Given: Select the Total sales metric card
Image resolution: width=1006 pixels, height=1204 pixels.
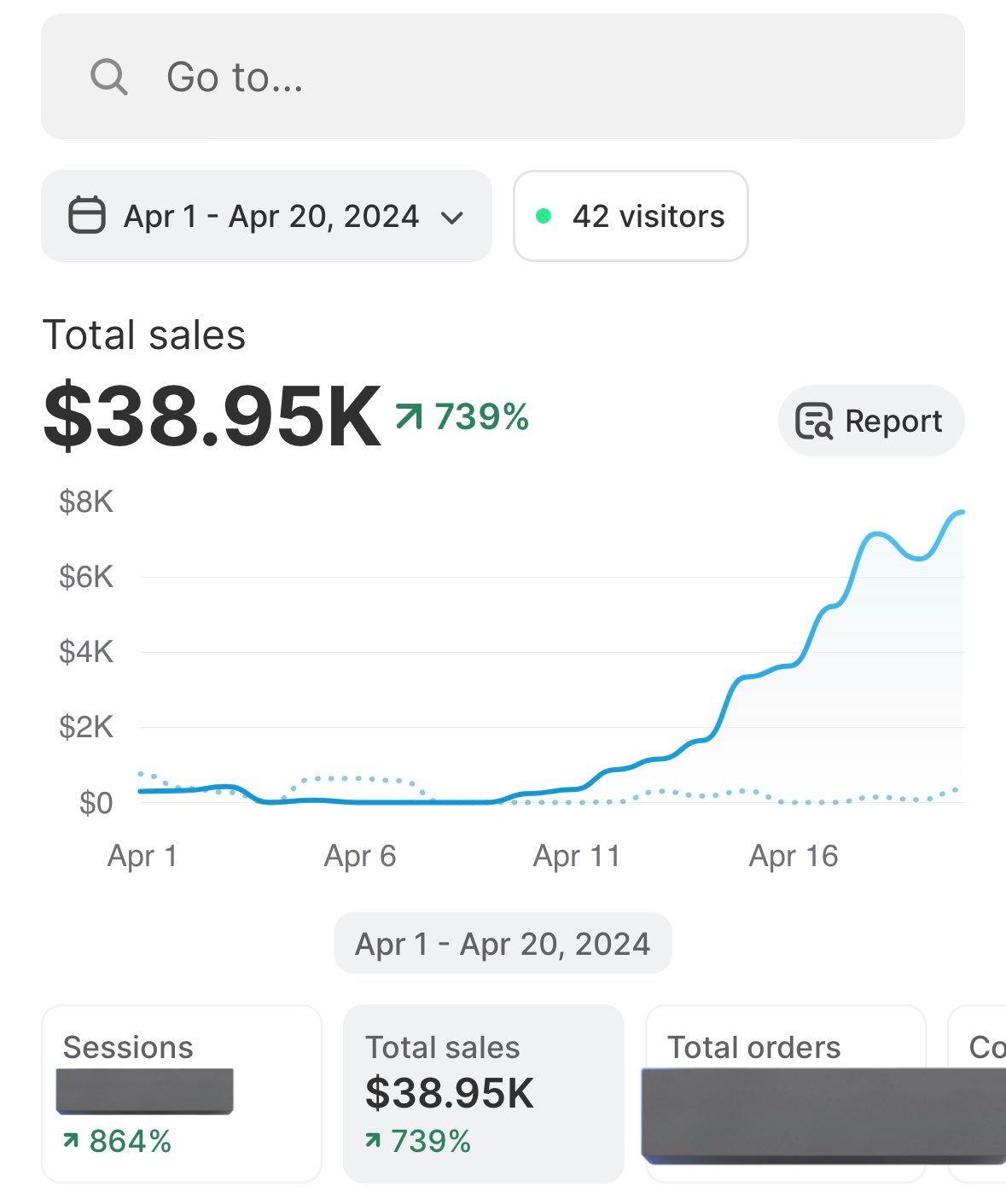Looking at the screenshot, I should (483, 1093).
